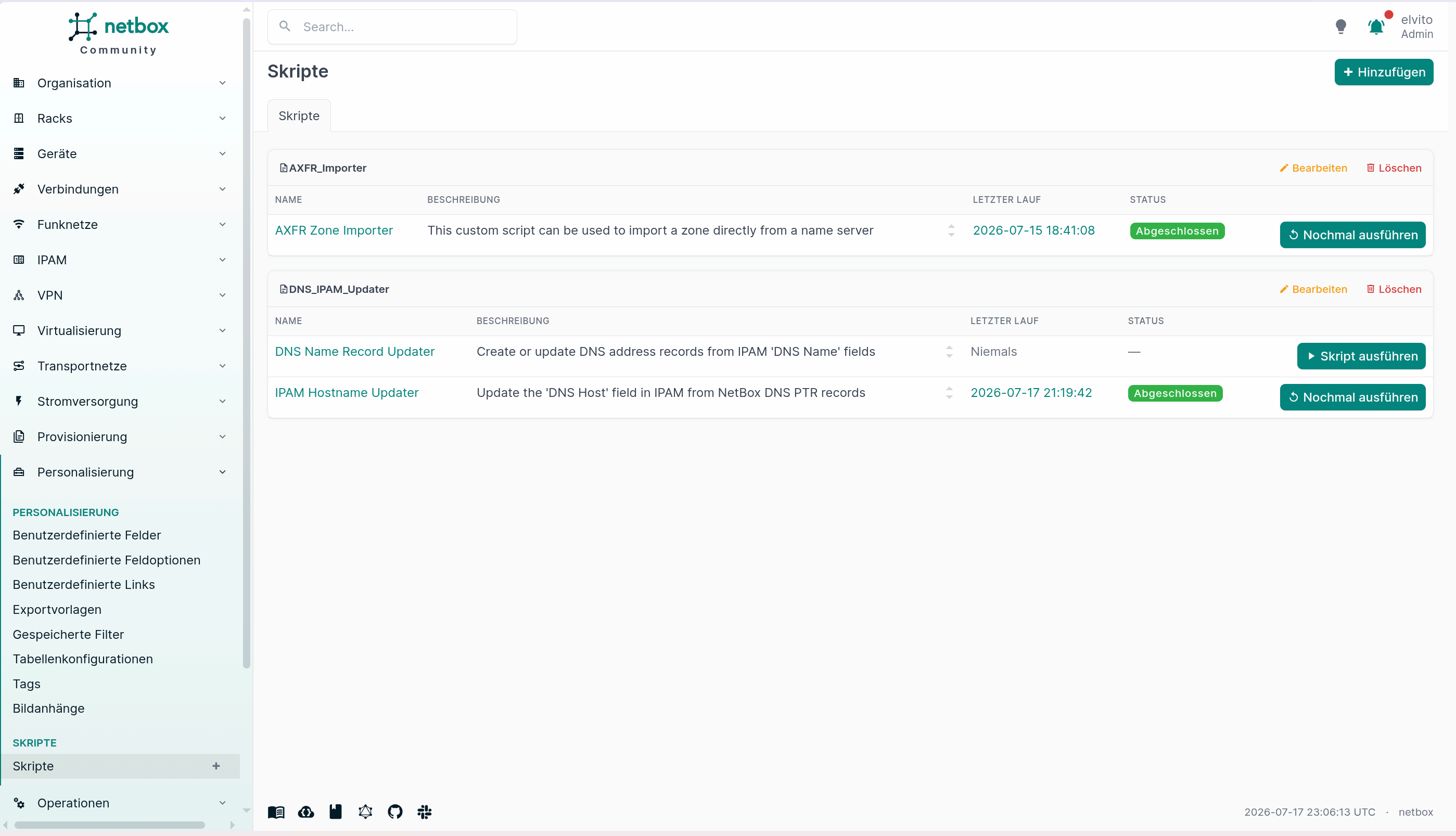Click the Virtualisierung monitor icon
1456x836 pixels.
coord(19,331)
